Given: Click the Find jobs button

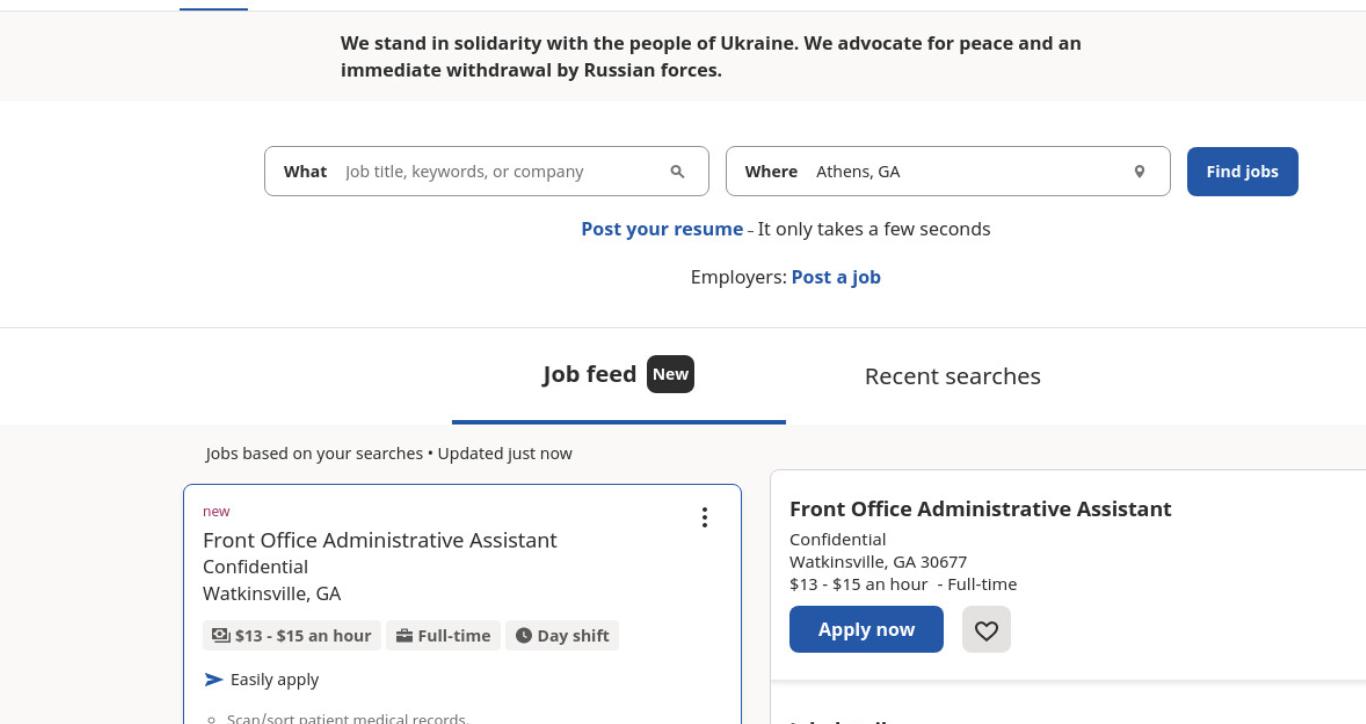Looking at the screenshot, I should pyautogui.click(x=1242, y=172).
